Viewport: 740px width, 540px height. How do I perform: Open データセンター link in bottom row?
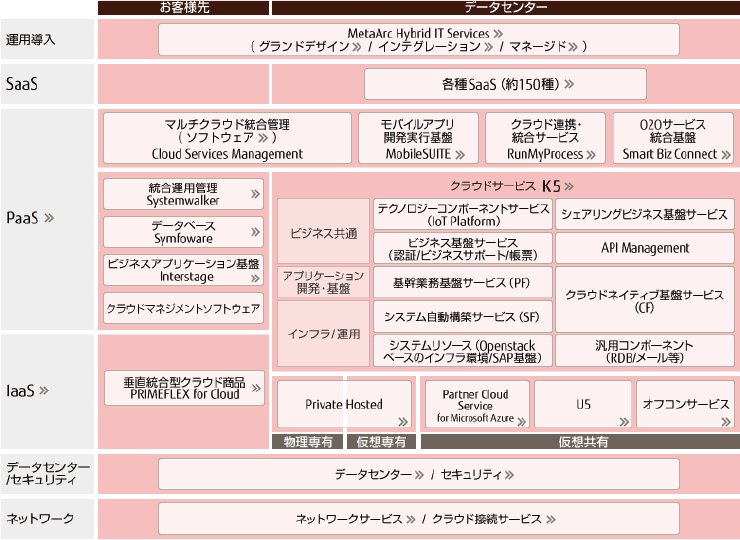pos(379,474)
